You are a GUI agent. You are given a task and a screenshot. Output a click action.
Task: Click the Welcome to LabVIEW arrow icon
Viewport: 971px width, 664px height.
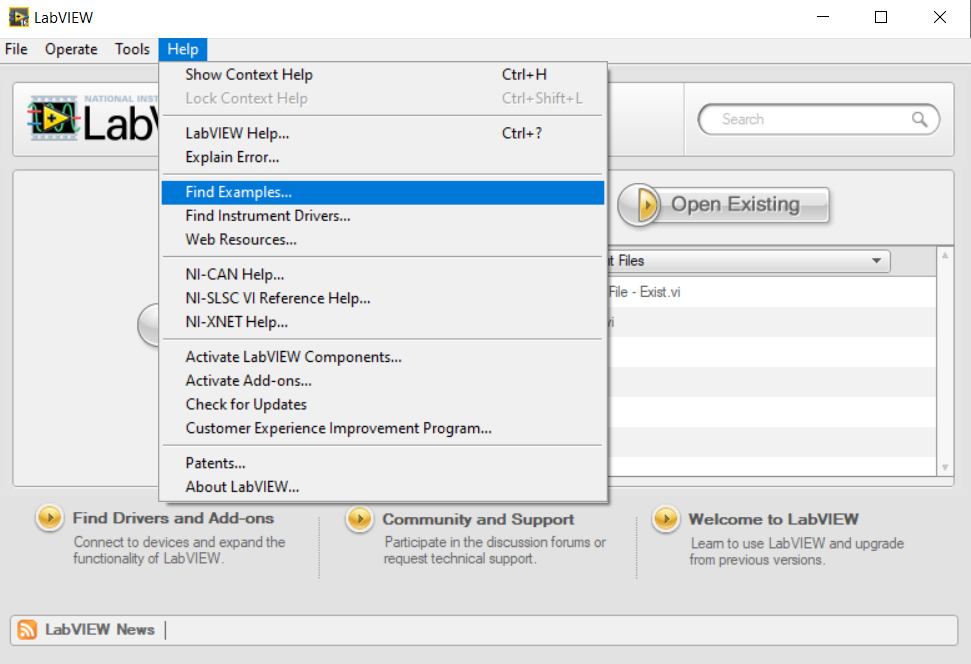[x=665, y=519]
